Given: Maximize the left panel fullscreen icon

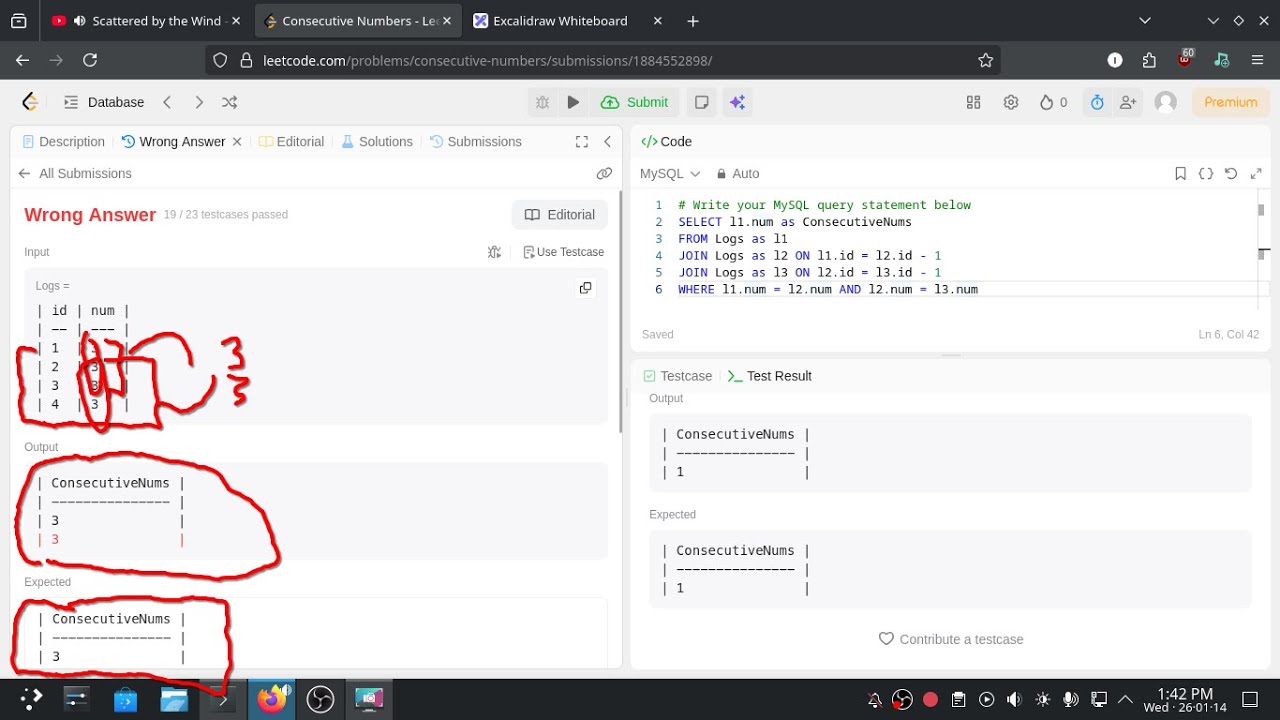Looking at the screenshot, I should coord(582,142).
